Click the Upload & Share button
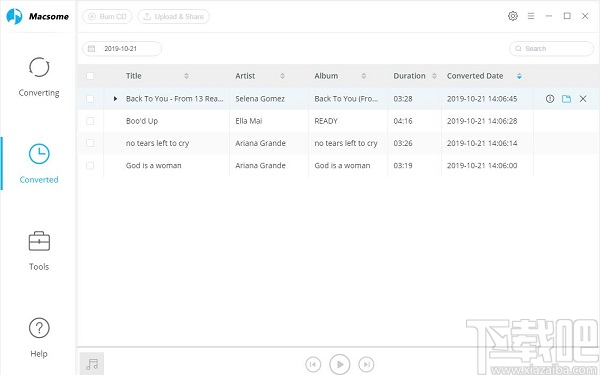601x375 pixels. 174,16
